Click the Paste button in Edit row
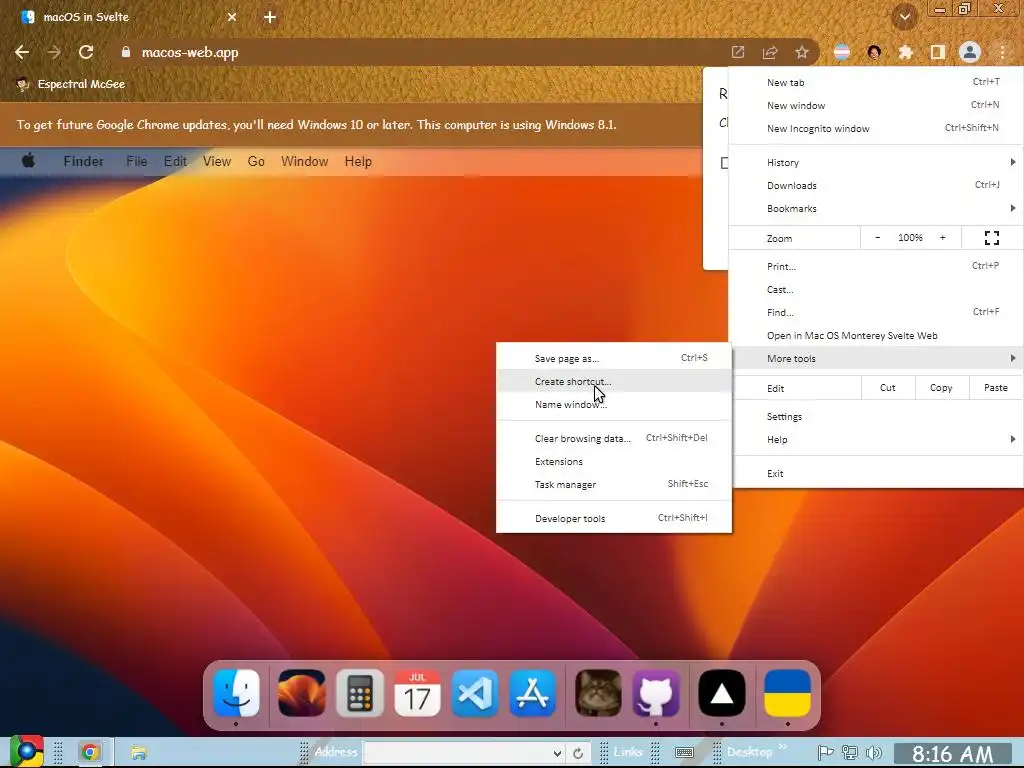The image size is (1024, 768). tap(995, 387)
